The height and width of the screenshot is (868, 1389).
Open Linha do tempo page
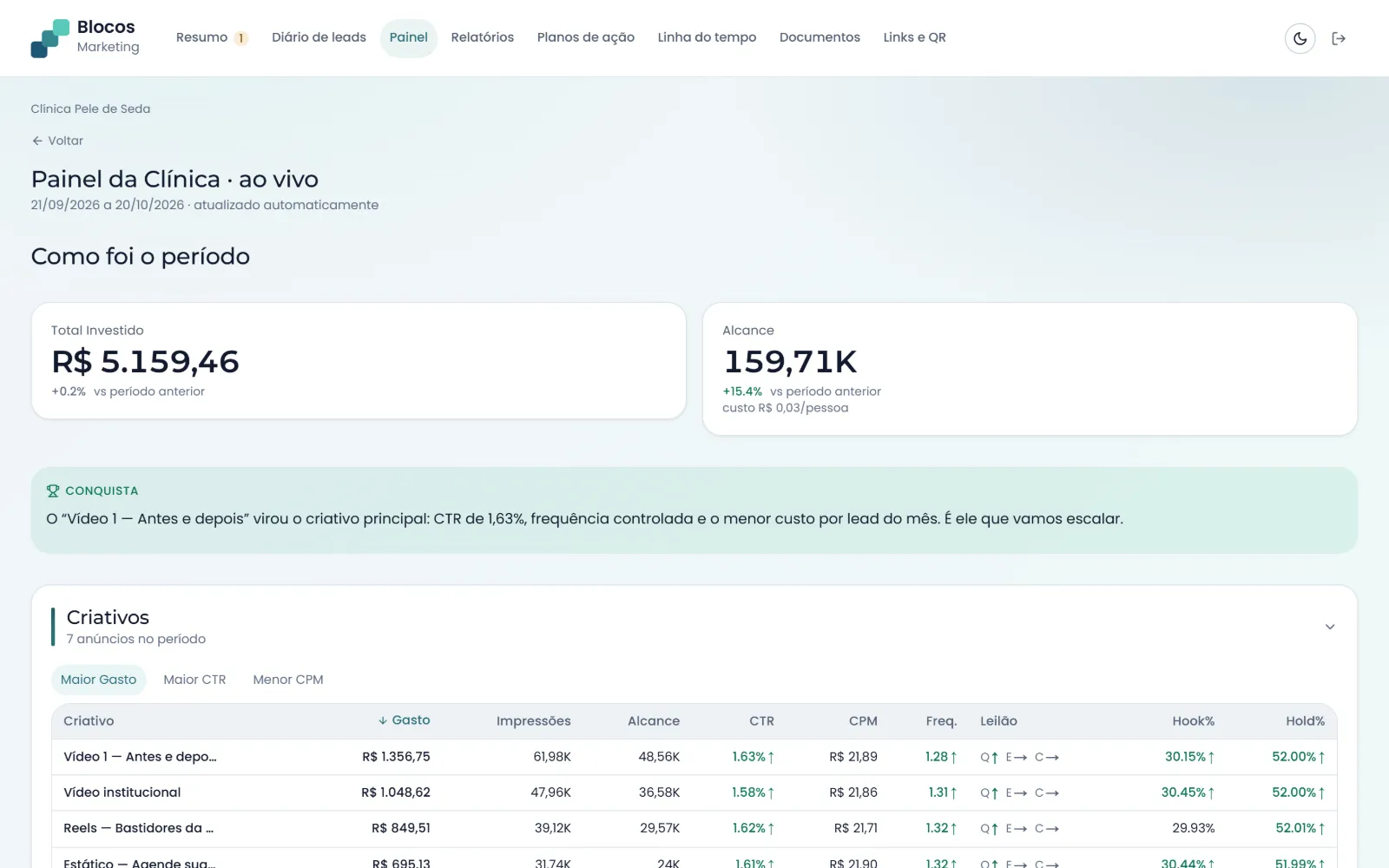[707, 37]
